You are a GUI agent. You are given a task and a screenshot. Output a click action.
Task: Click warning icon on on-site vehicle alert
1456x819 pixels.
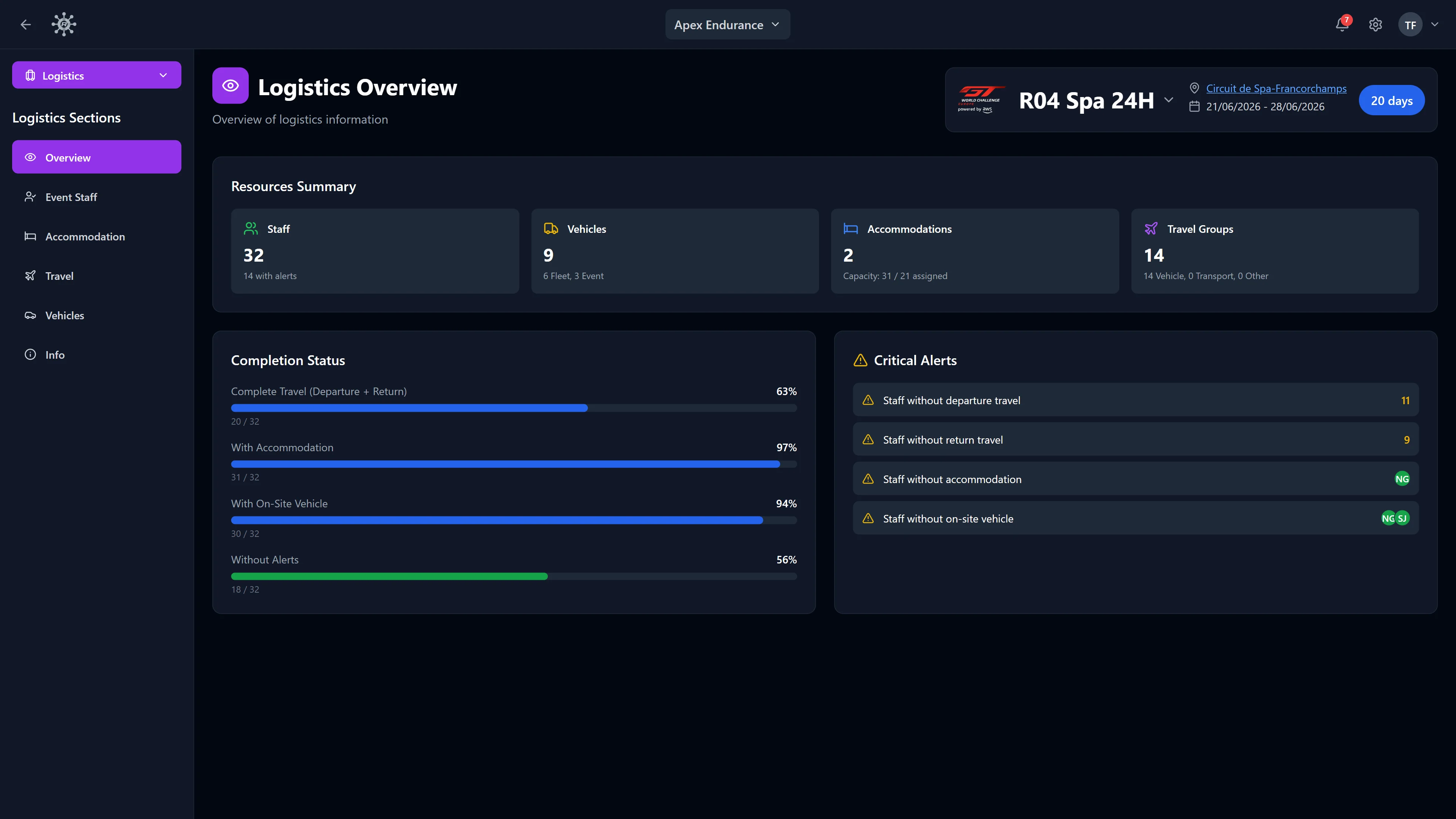868,518
